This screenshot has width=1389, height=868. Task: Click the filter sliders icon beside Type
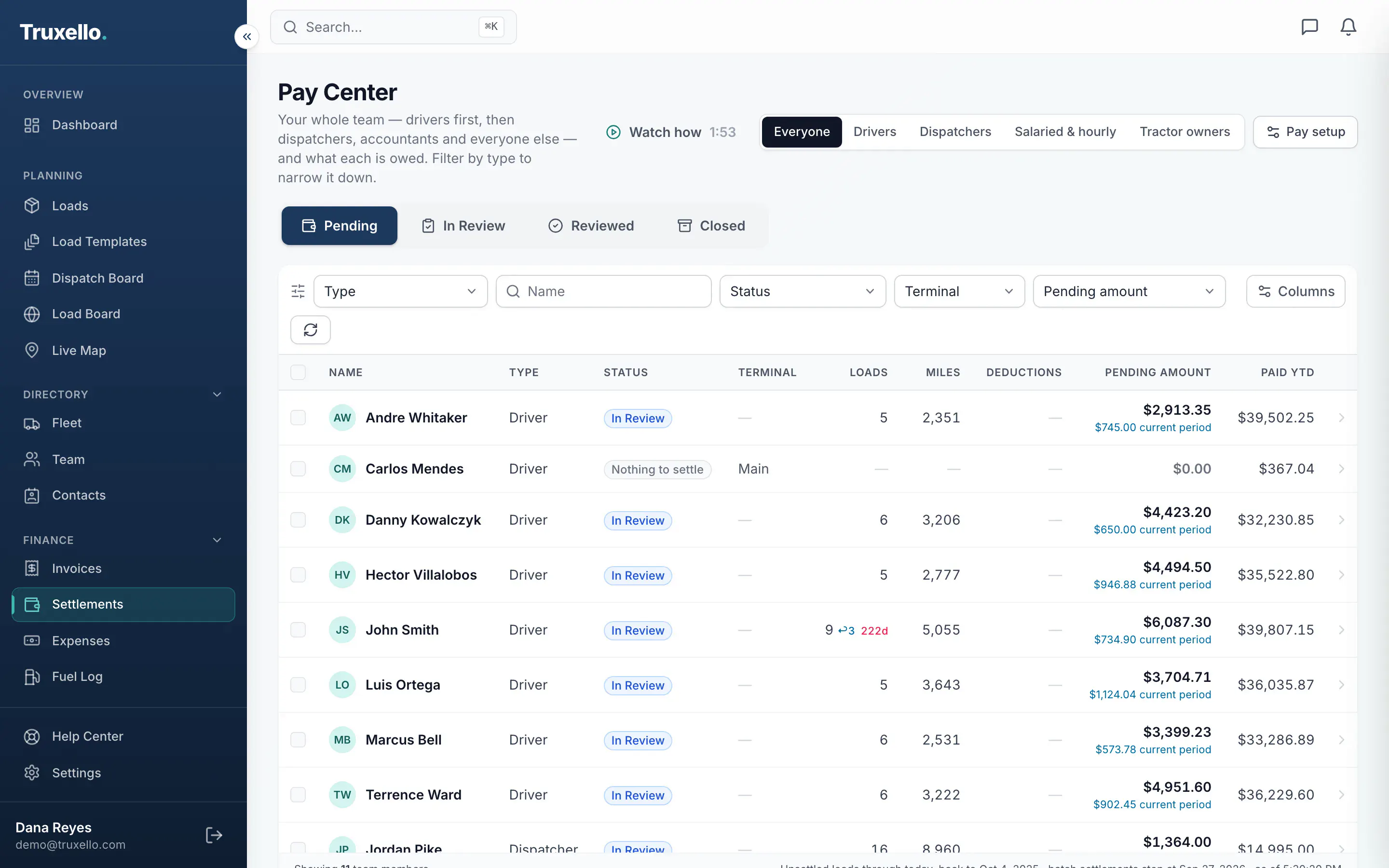coord(298,292)
